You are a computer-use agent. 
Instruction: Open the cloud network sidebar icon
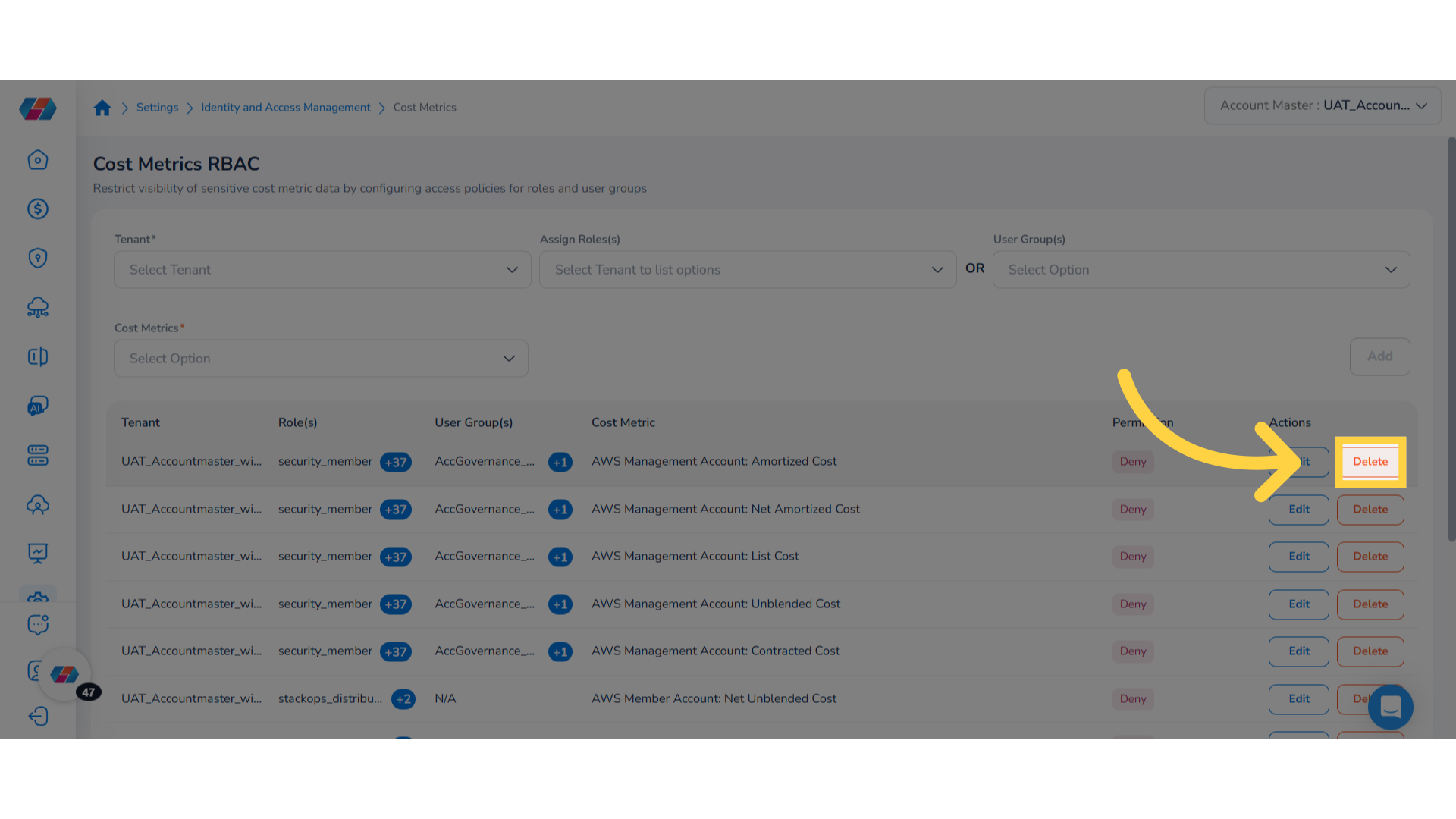[38, 308]
